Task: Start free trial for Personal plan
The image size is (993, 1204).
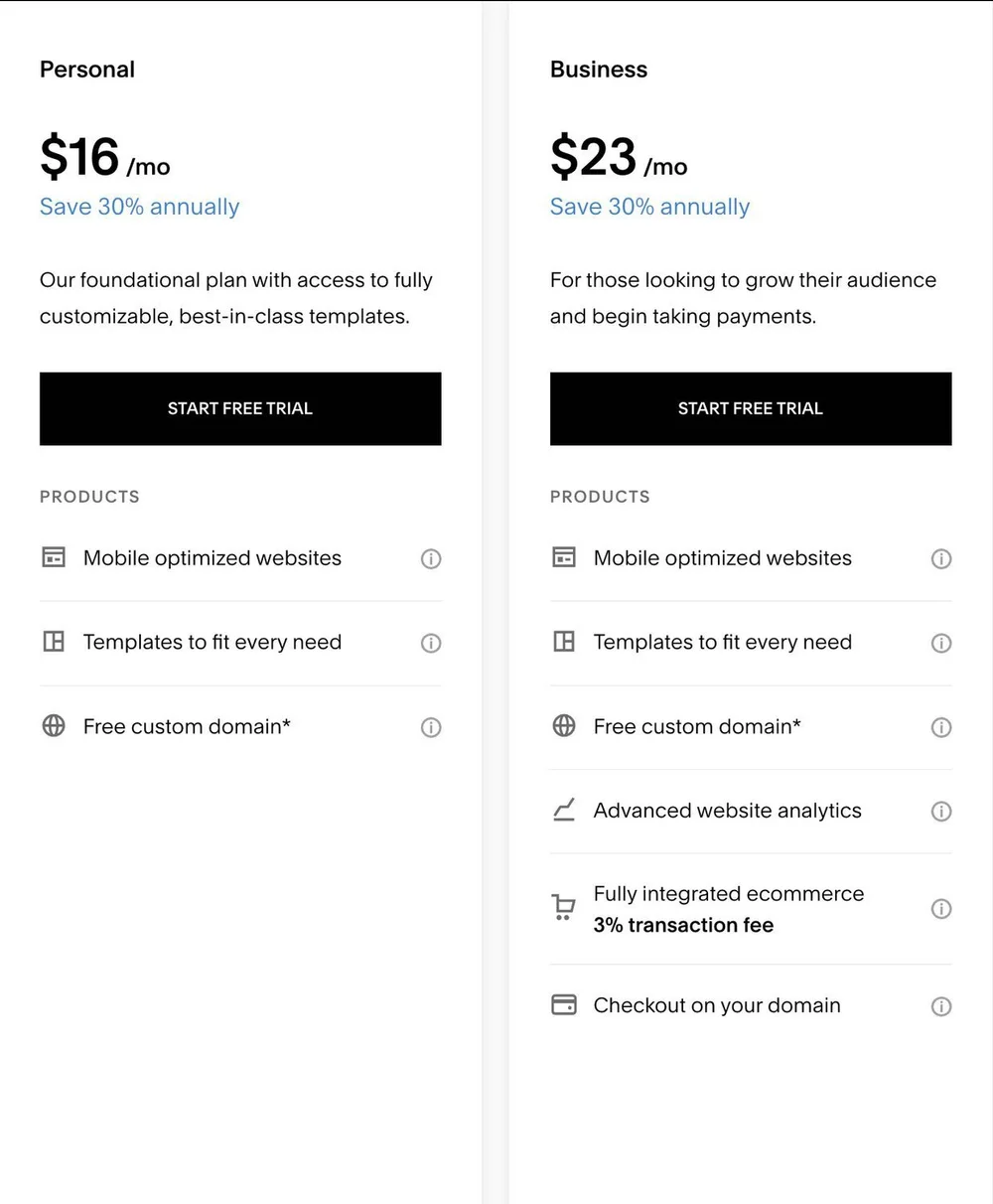Action: 240,408
